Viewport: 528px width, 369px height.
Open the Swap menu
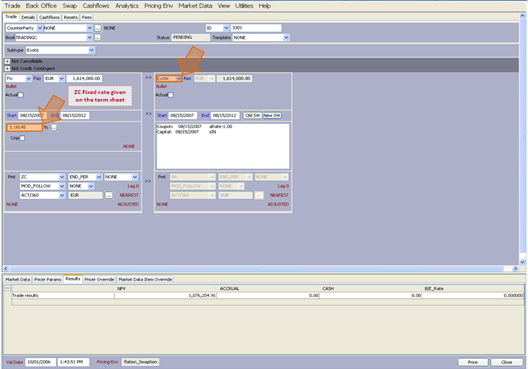pos(70,6)
